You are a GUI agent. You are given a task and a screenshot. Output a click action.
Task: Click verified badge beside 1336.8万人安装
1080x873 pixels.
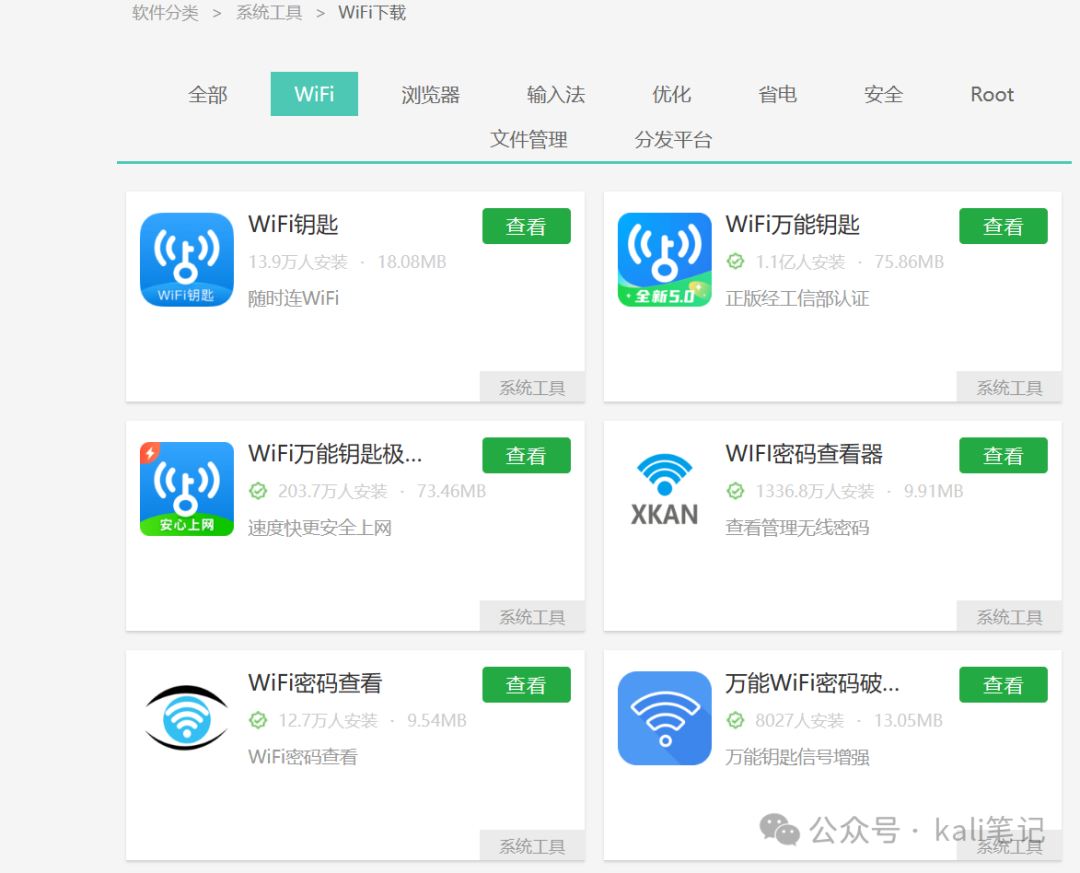(735, 491)
